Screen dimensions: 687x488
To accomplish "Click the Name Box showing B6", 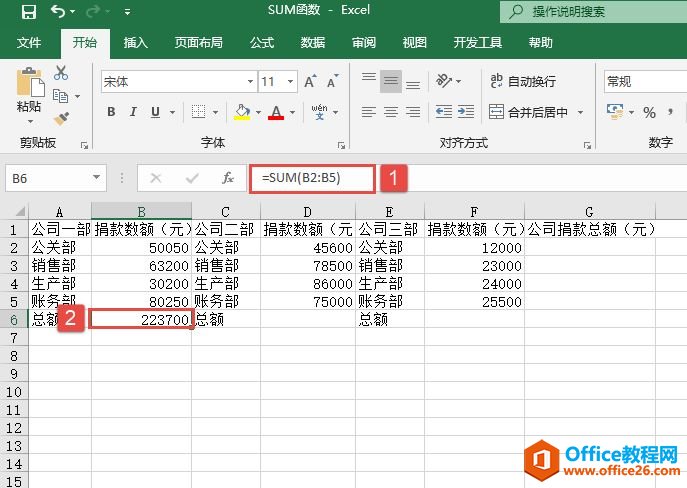I will pyautogui.click(x=56, y=178).
